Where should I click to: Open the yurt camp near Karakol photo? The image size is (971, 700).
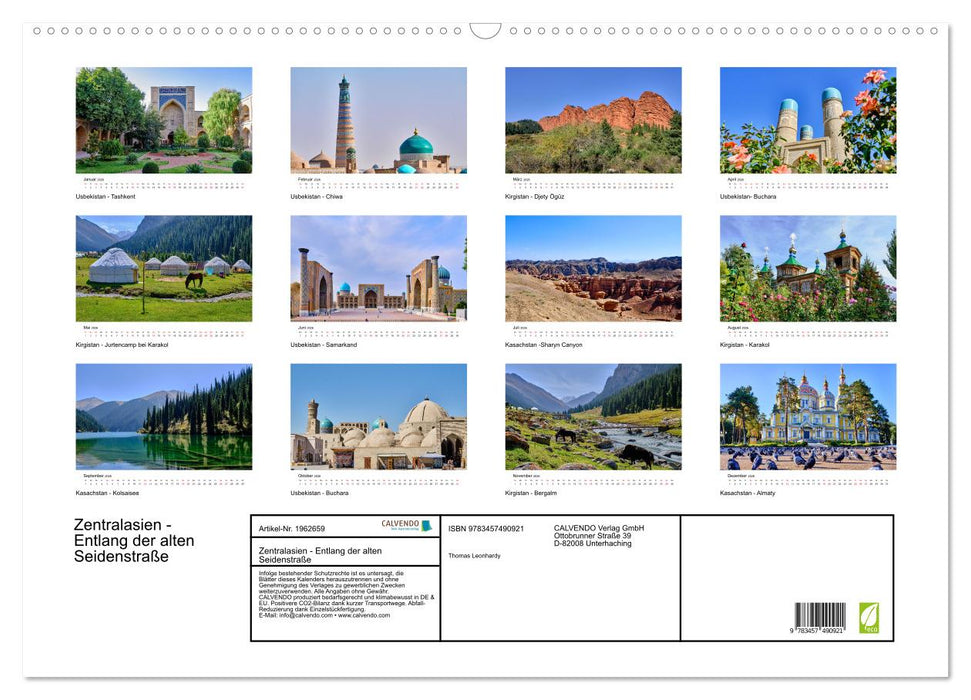(164, 268)
